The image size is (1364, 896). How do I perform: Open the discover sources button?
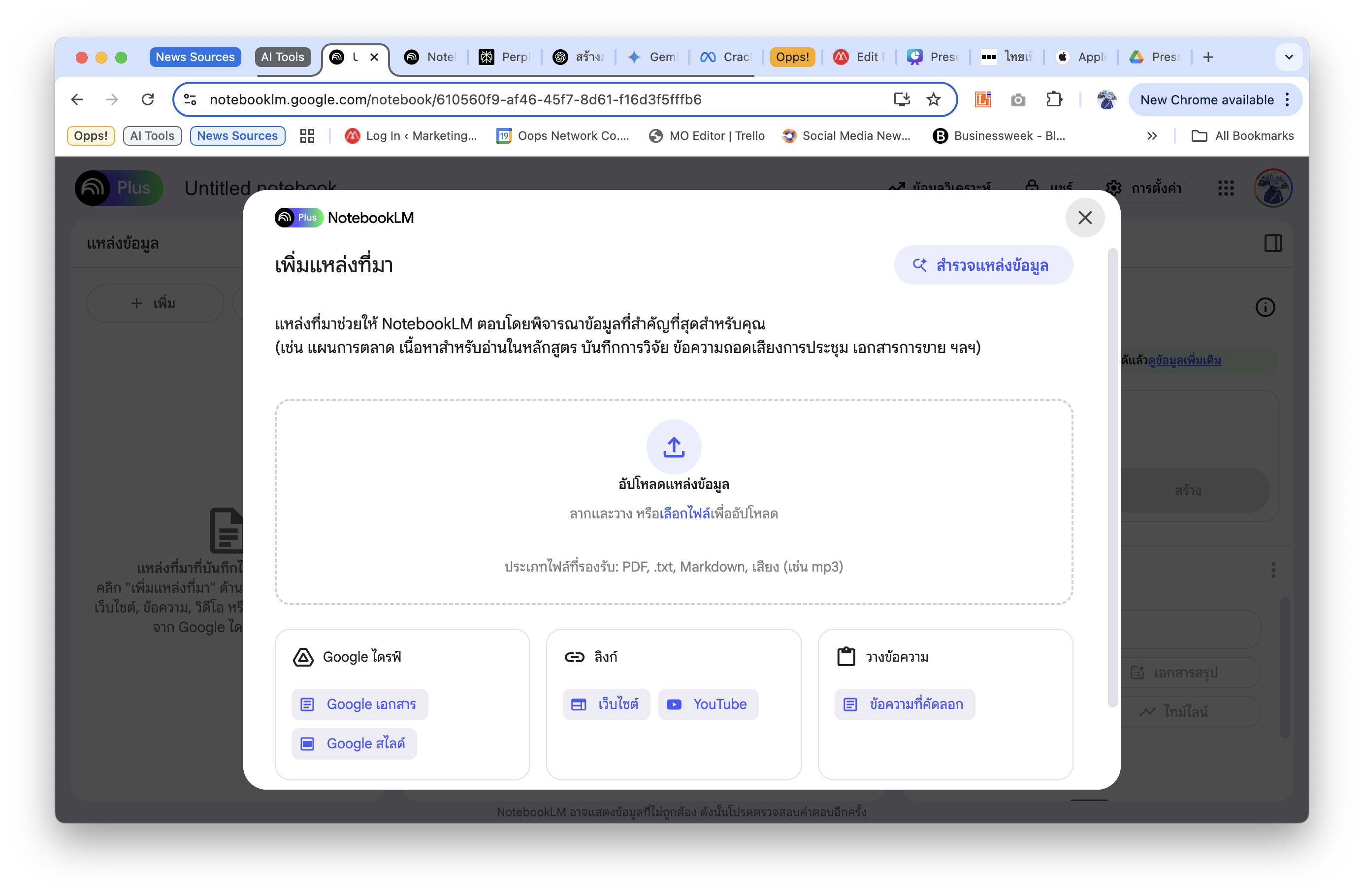point(983,265)
